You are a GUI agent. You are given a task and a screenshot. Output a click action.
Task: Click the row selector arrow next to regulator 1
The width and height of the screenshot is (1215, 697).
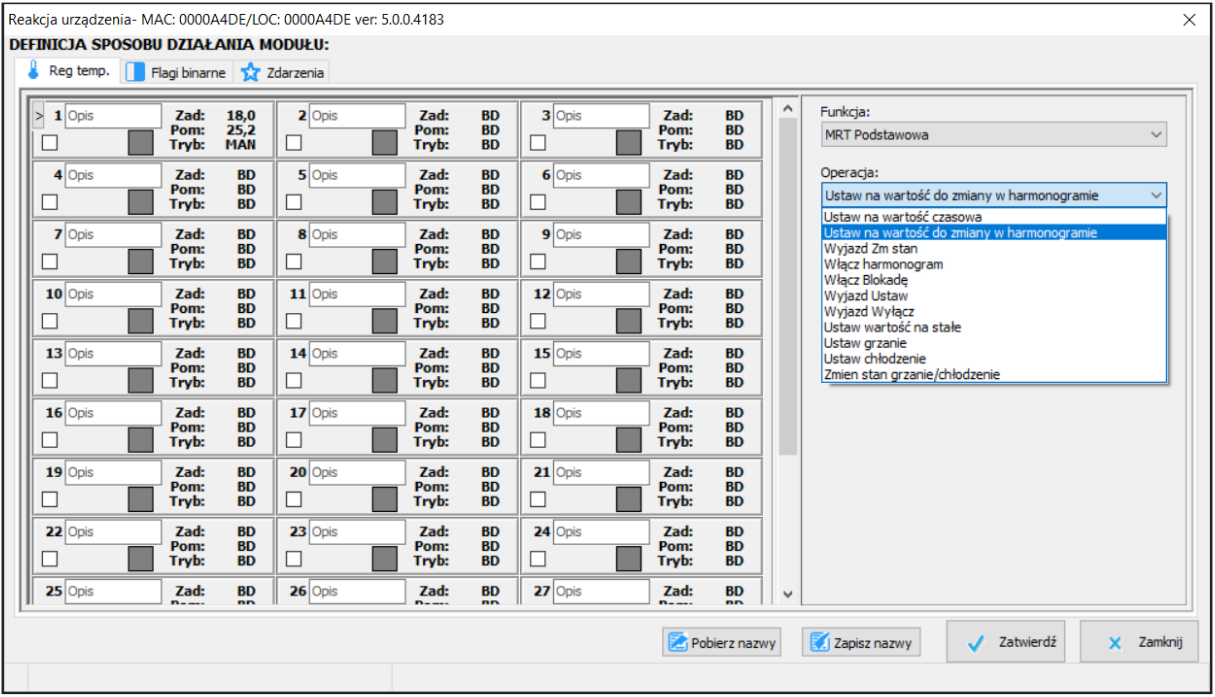point(39,116)
